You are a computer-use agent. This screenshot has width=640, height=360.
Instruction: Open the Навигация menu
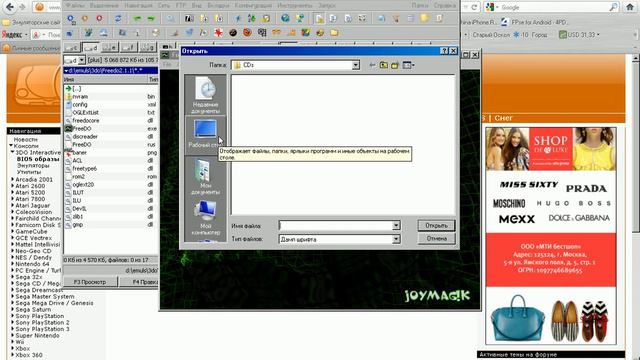(x=138, y=6)
